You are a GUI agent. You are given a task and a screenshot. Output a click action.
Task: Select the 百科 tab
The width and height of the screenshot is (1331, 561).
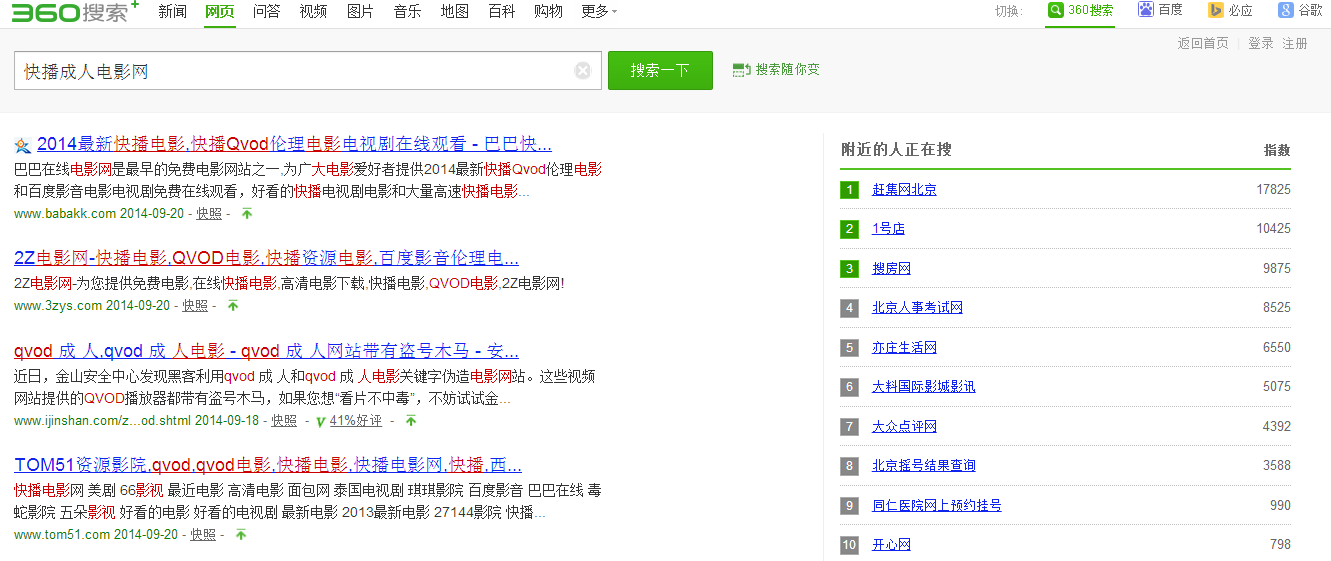pyautogui.click(x=501, y=11)
